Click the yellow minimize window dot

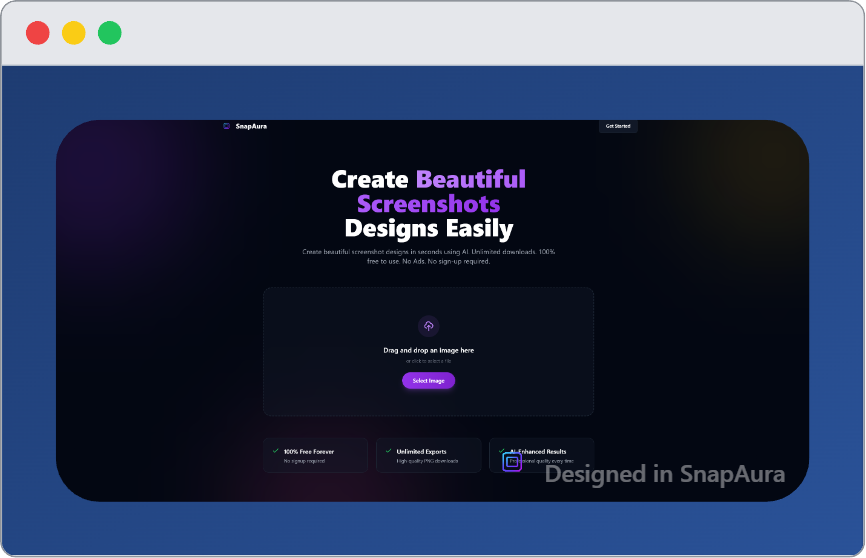pos(73,33)
